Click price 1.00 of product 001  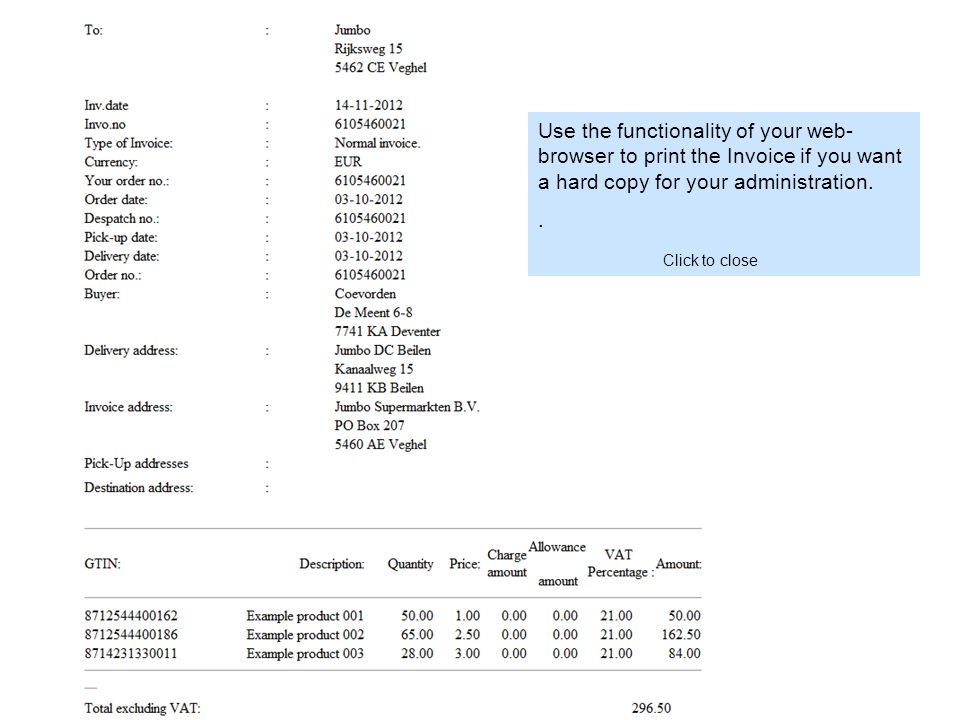pyautogui.click(x=467, y=616)
